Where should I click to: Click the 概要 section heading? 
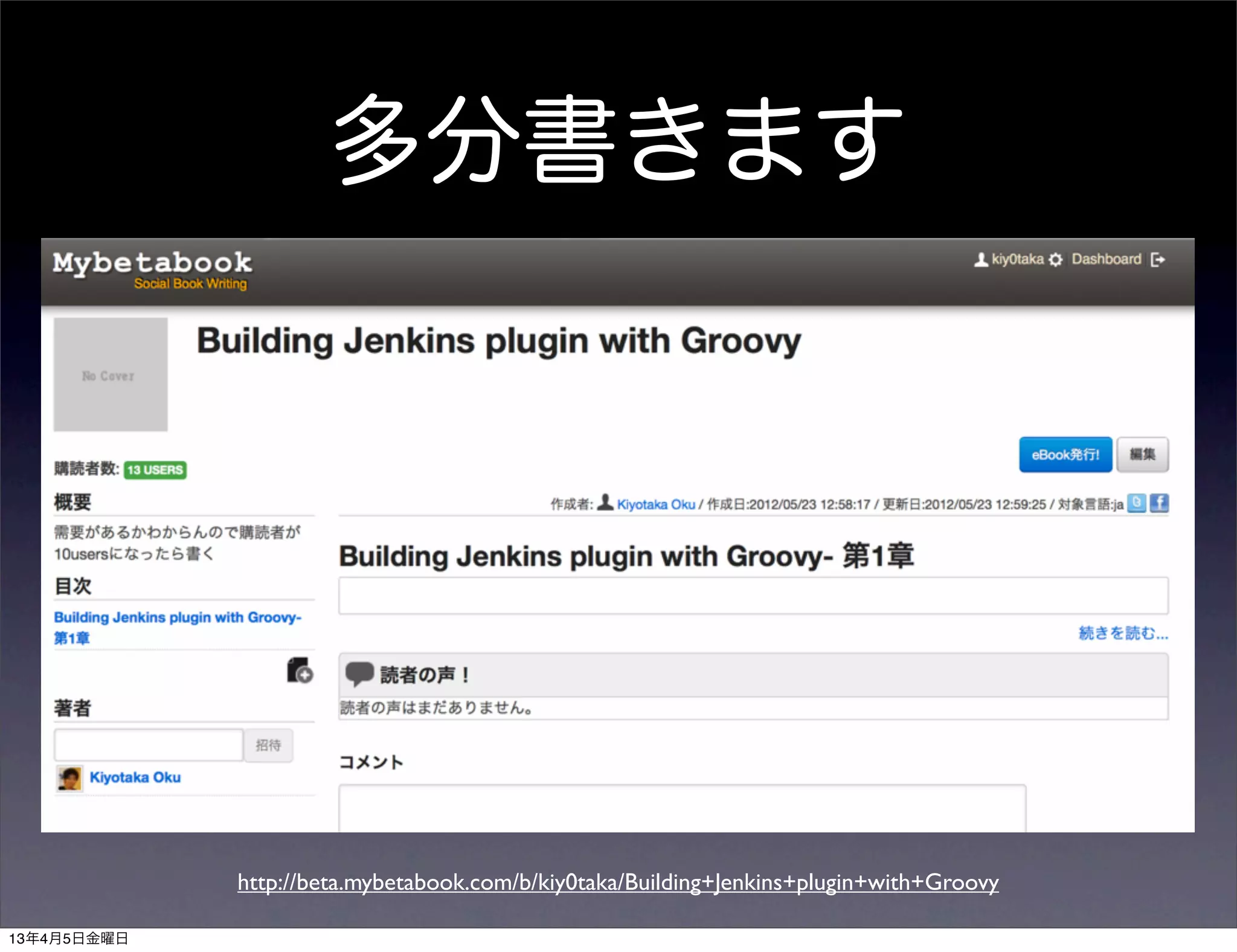(72, 502)
